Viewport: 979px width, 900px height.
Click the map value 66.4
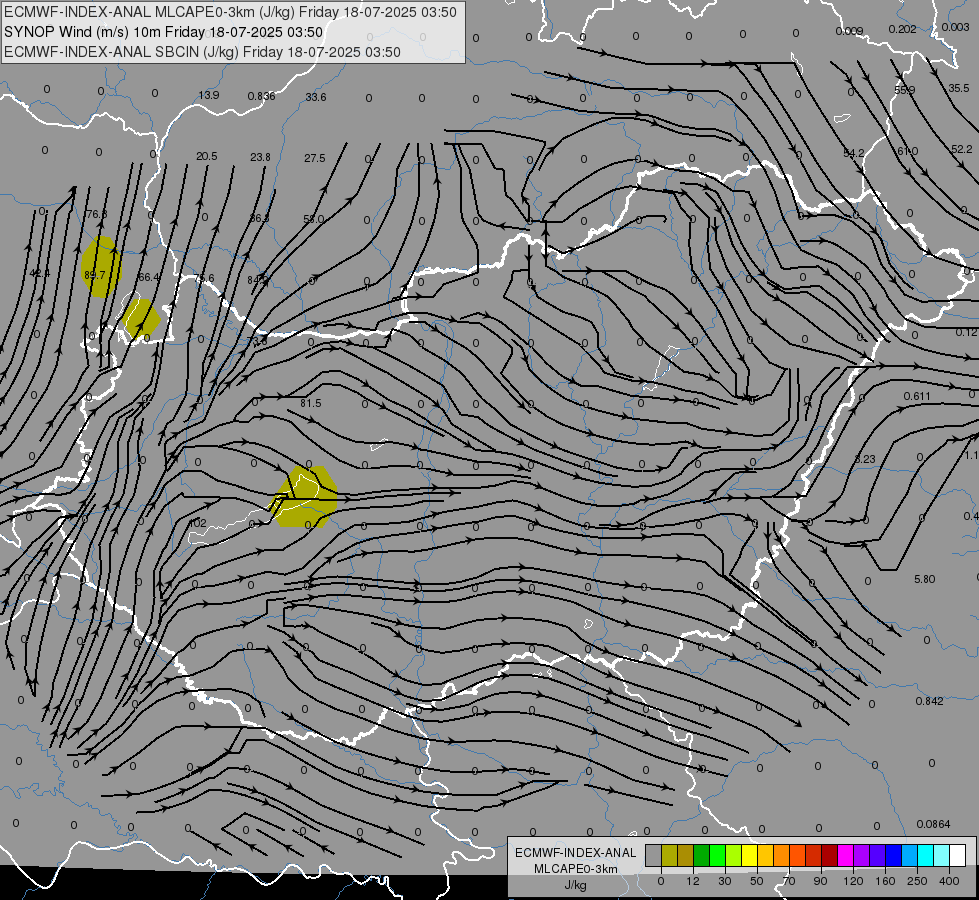point(149,277)
